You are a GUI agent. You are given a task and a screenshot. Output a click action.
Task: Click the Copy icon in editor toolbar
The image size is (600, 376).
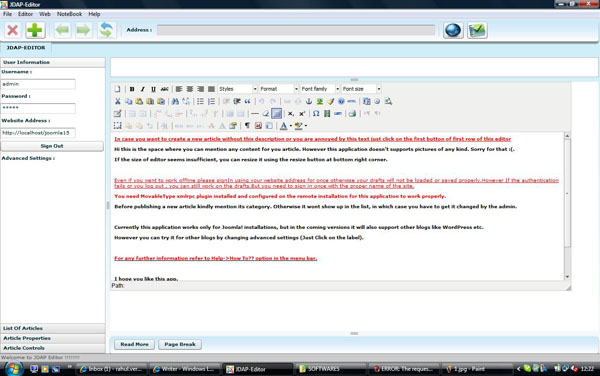(x=129, y=101)
